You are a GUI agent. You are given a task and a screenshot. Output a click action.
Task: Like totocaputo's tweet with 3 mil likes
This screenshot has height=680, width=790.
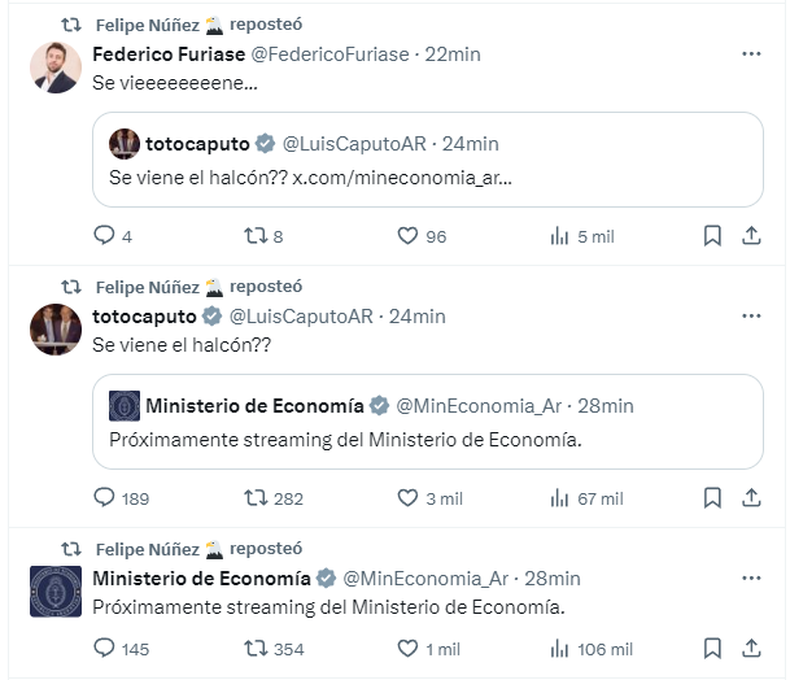click(x=407, y=497)
